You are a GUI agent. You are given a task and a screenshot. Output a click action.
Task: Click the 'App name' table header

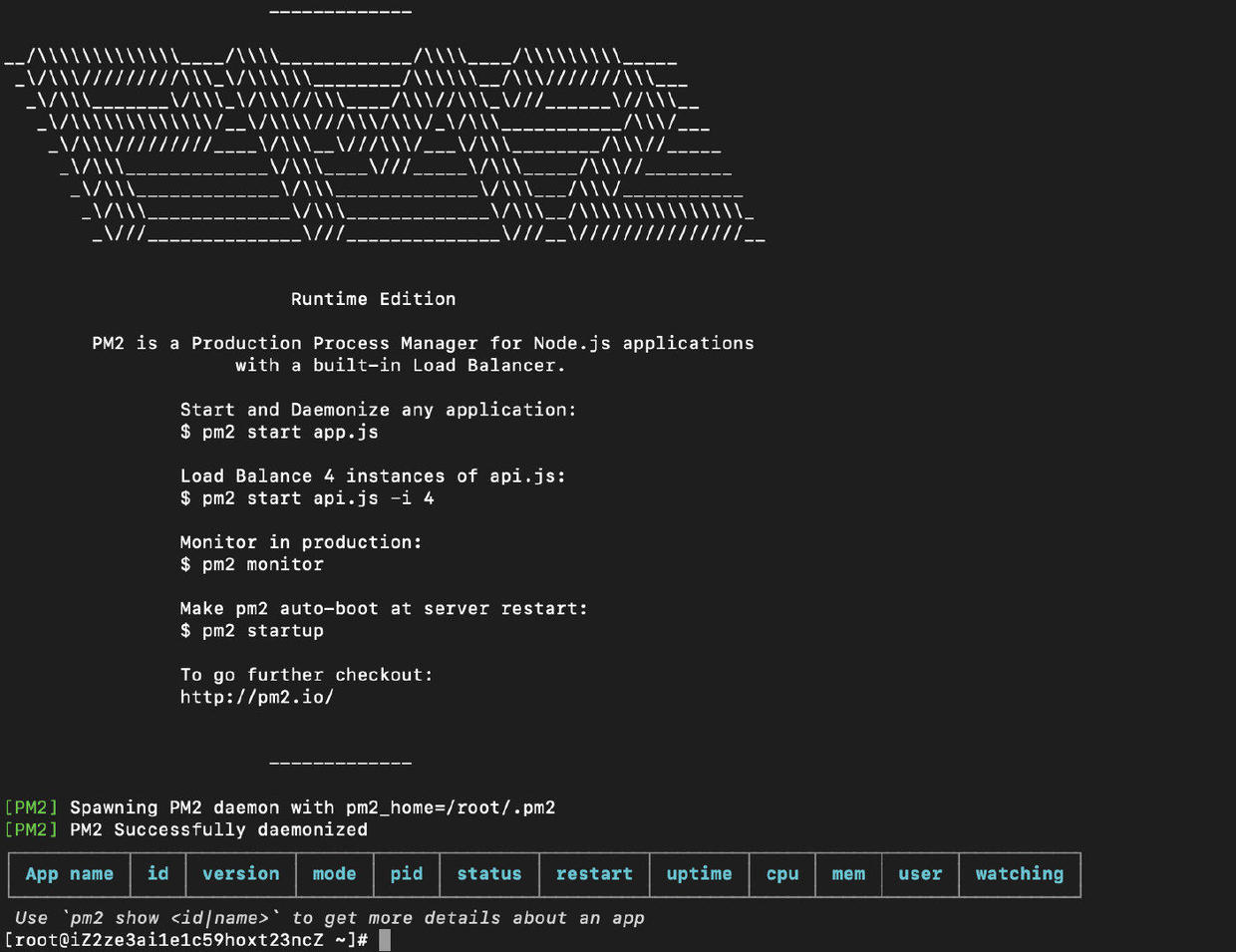69,874
